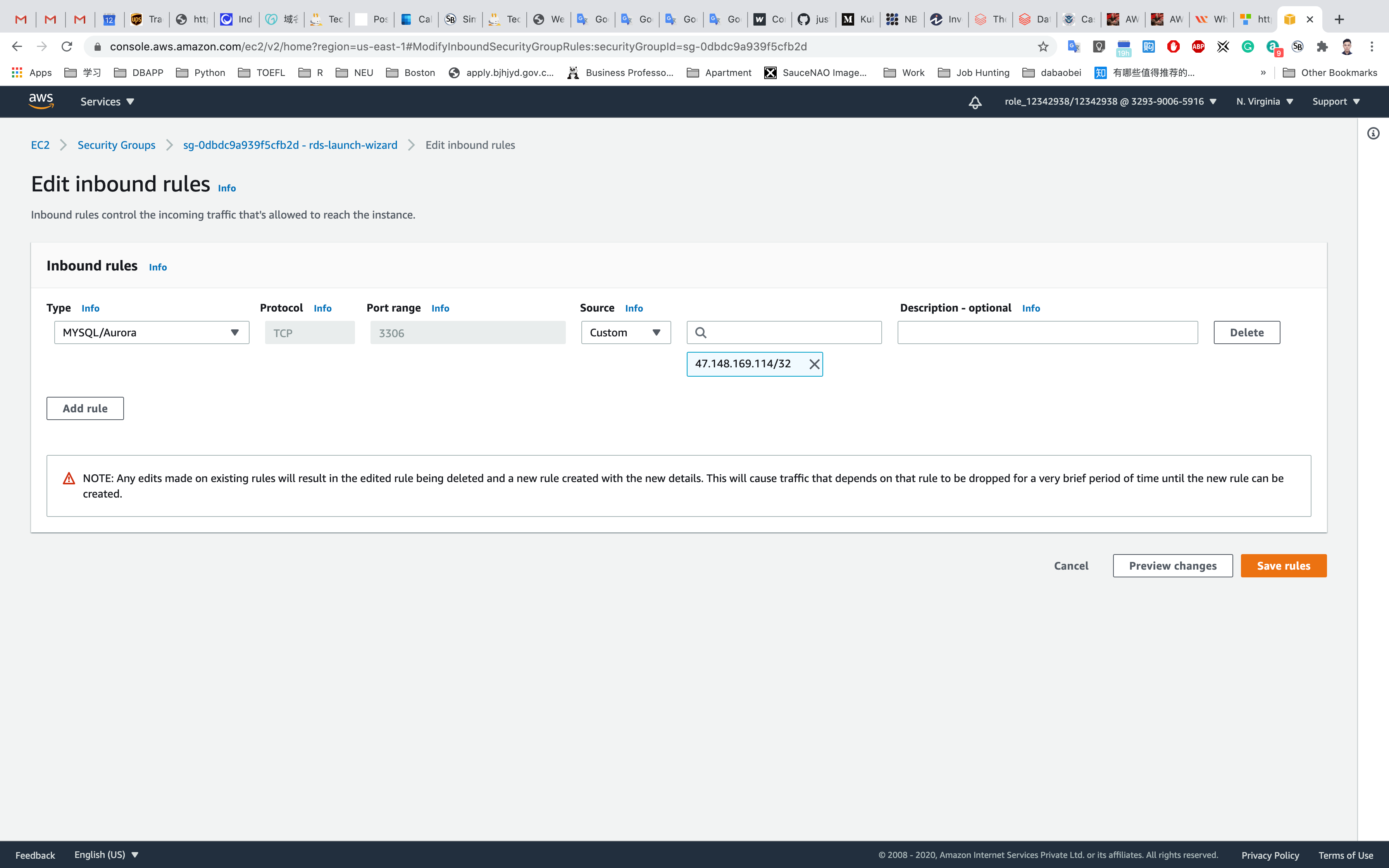
Task: Open the Custom source dropdown
Action: pyautogui.click(x=625, y=332)
